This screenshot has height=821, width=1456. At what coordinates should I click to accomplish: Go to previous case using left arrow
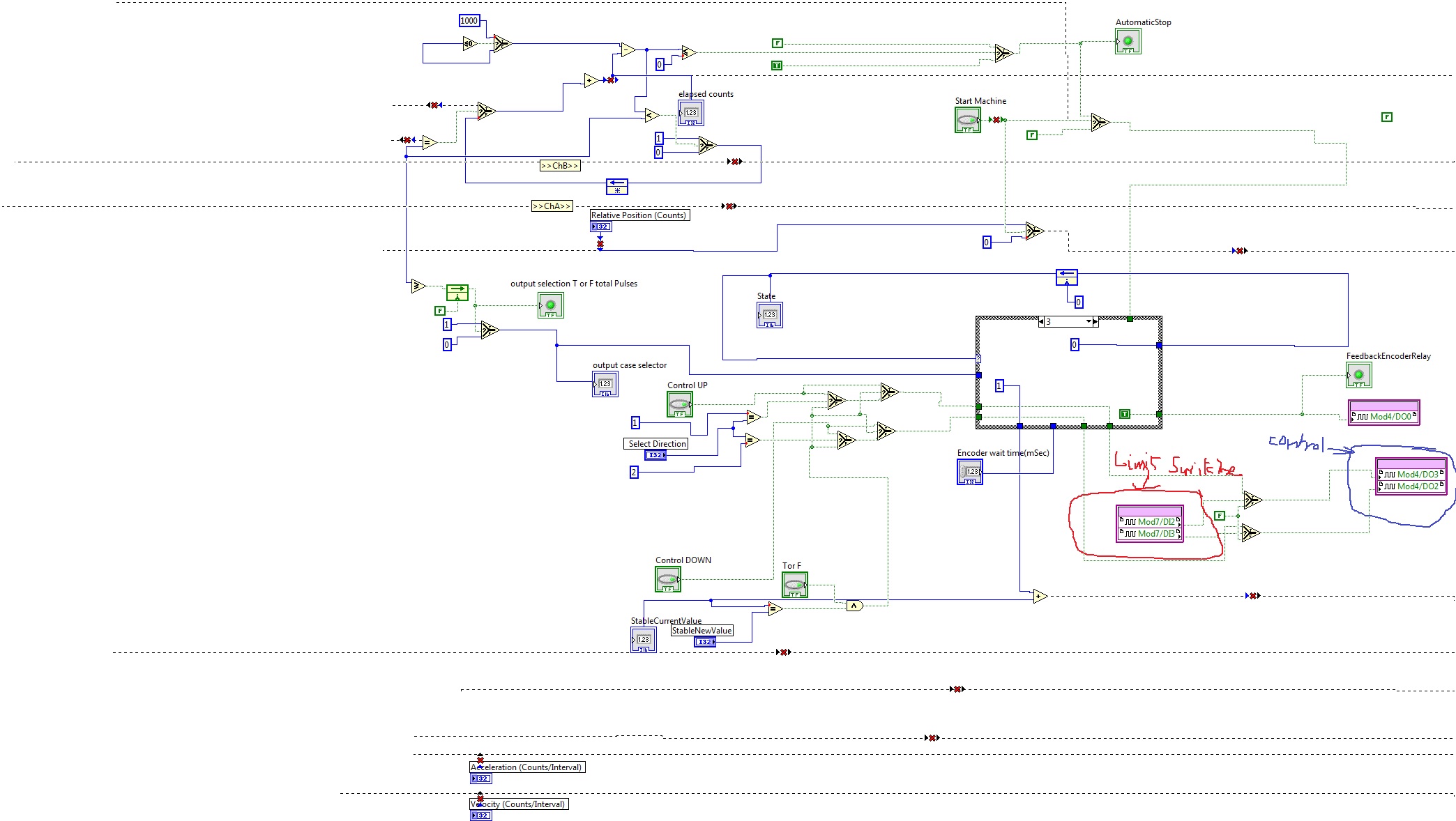[x=1042, y=322]
